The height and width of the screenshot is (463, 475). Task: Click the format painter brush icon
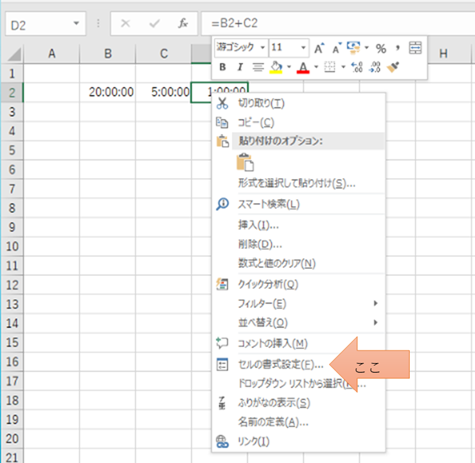point(393,67)
